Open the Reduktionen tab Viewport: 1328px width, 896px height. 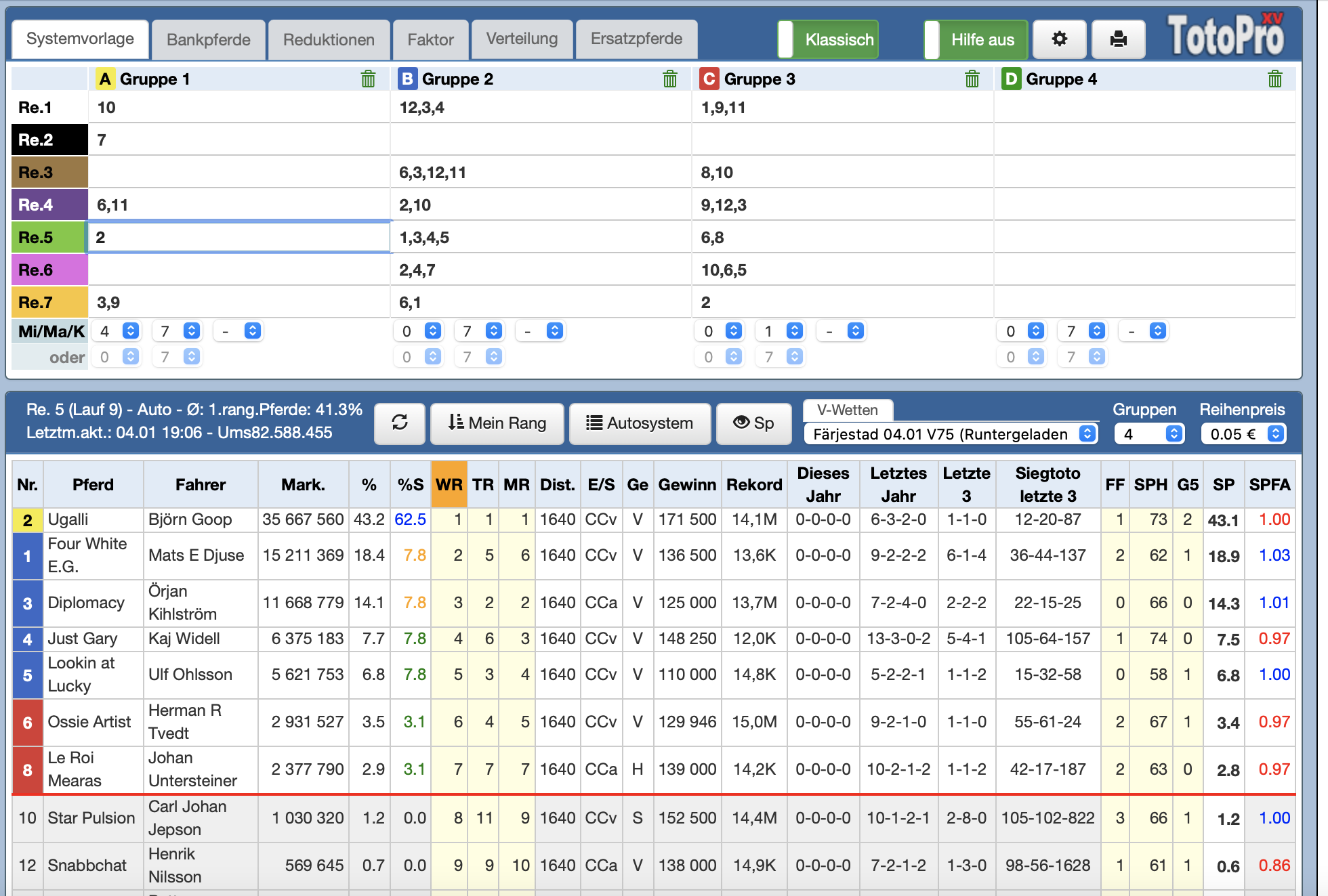(329, 40)
